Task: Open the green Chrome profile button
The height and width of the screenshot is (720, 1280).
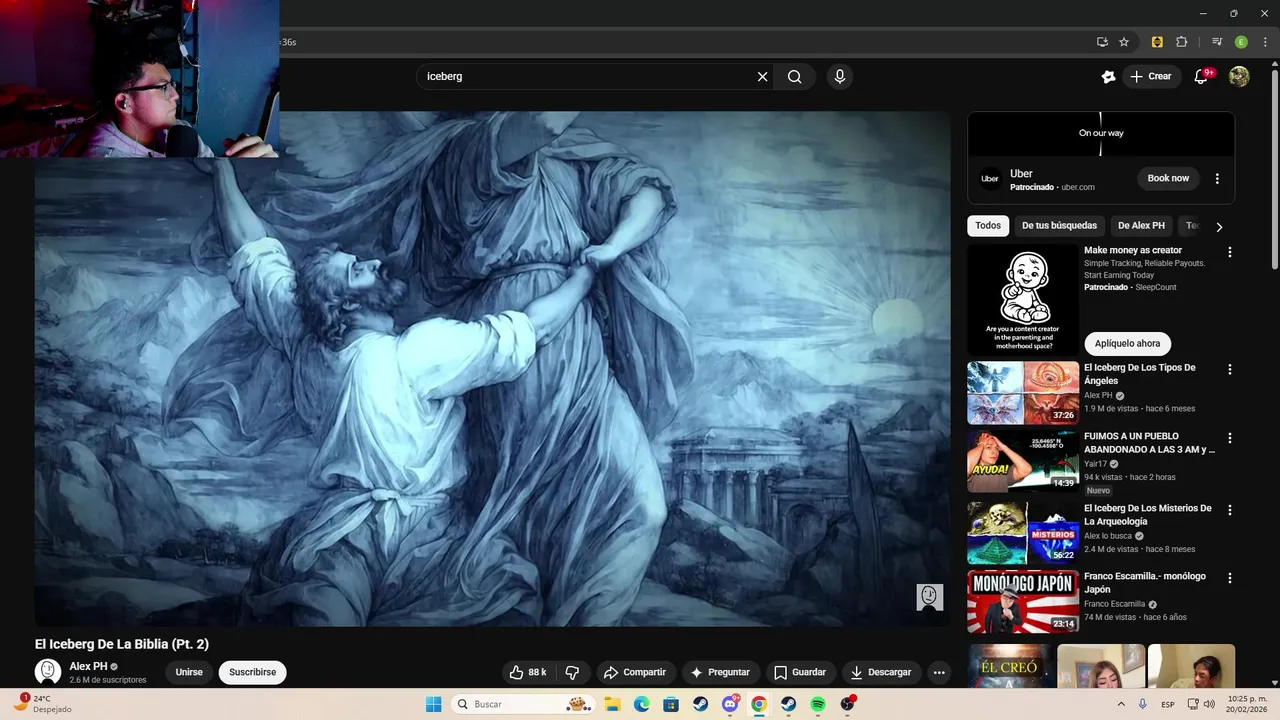Action: [x=1241, y=42]
